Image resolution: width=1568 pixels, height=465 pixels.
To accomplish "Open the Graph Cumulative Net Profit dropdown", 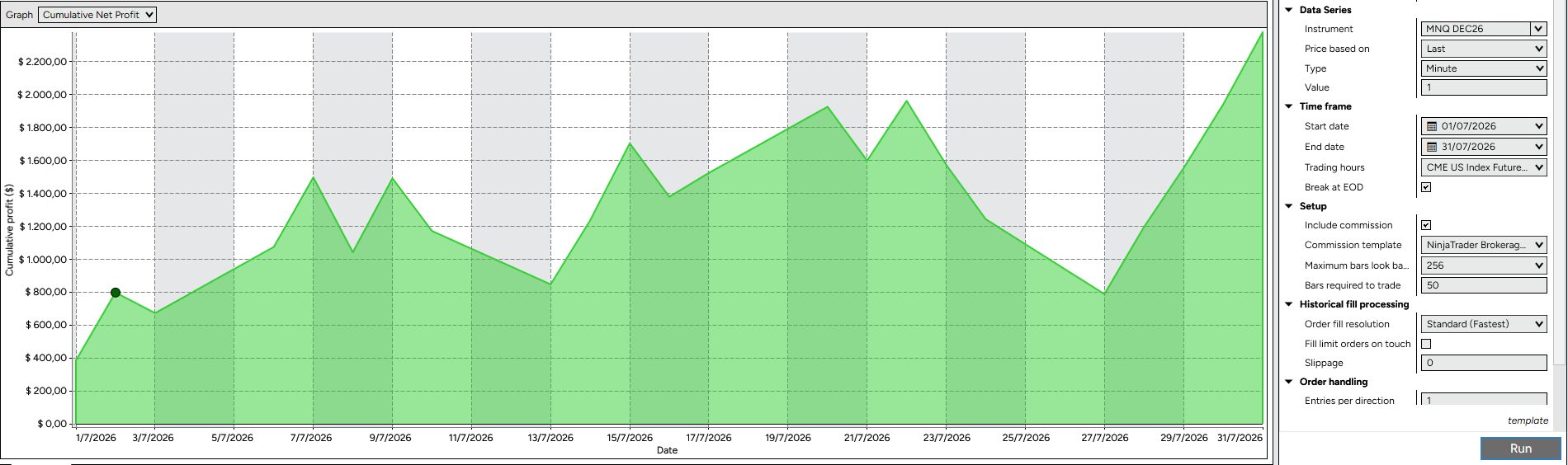I will [x=97, y=15].
